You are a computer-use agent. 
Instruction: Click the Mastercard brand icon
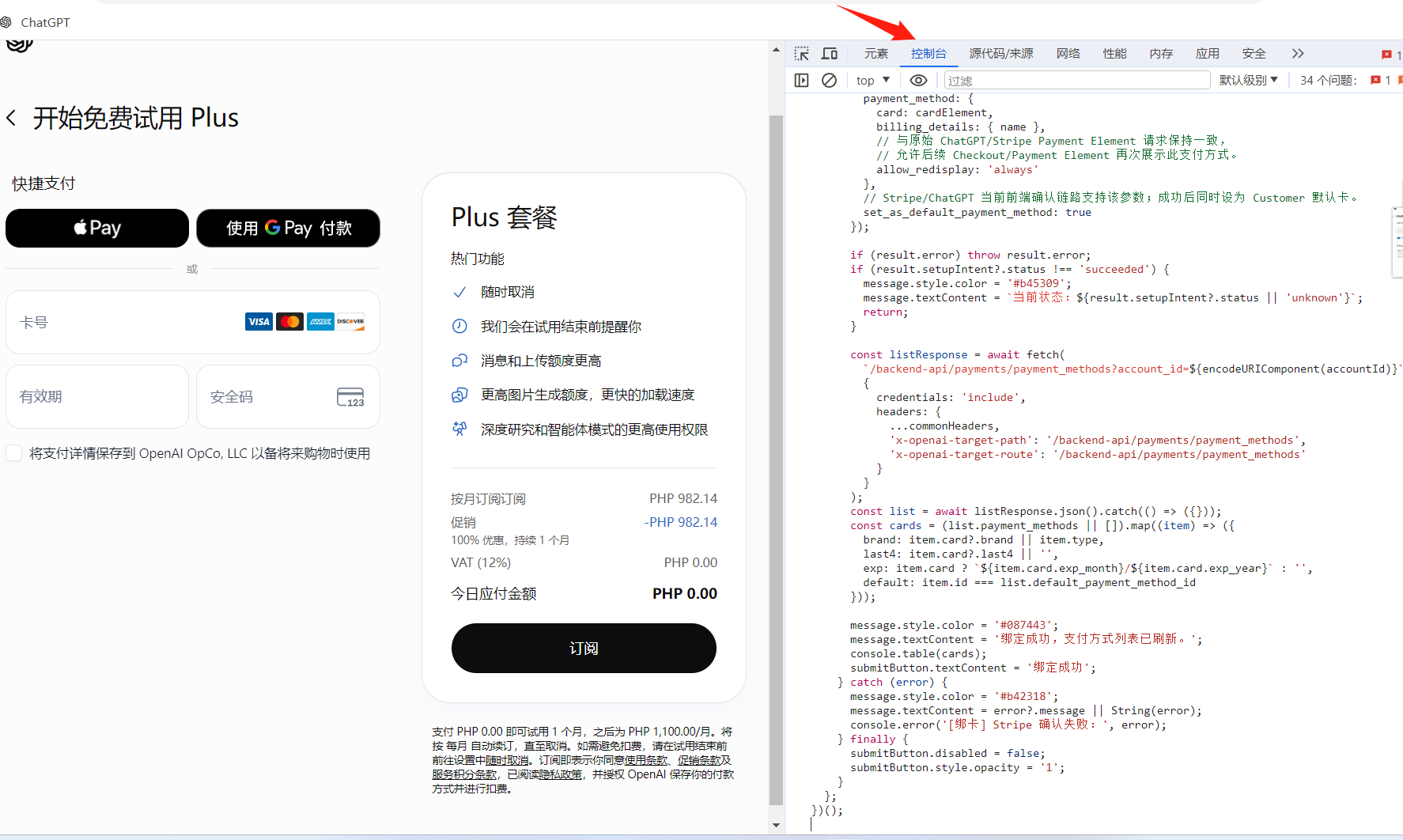289,322
